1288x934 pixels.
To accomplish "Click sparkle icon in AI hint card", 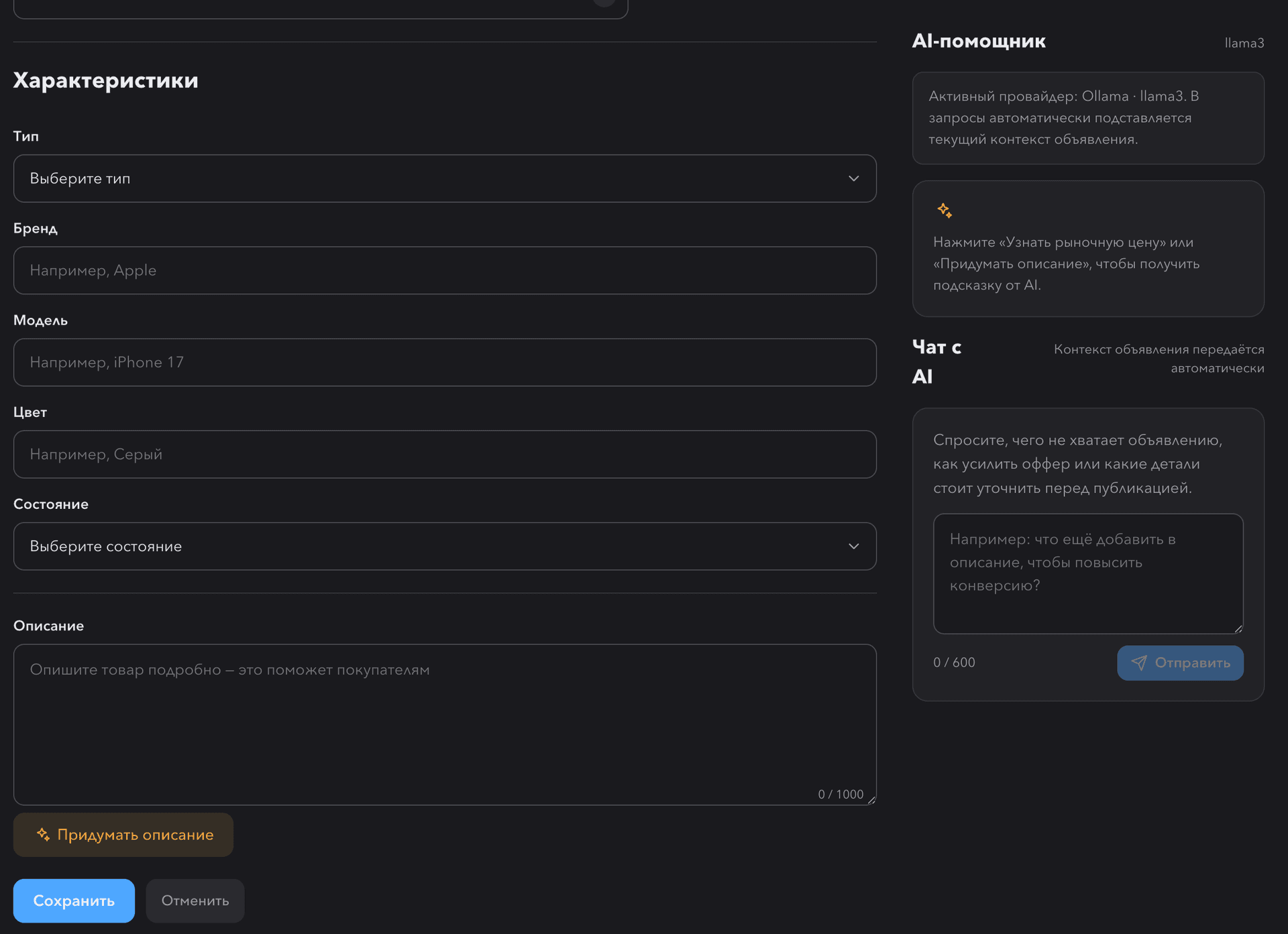I will (x=945, y=211).
